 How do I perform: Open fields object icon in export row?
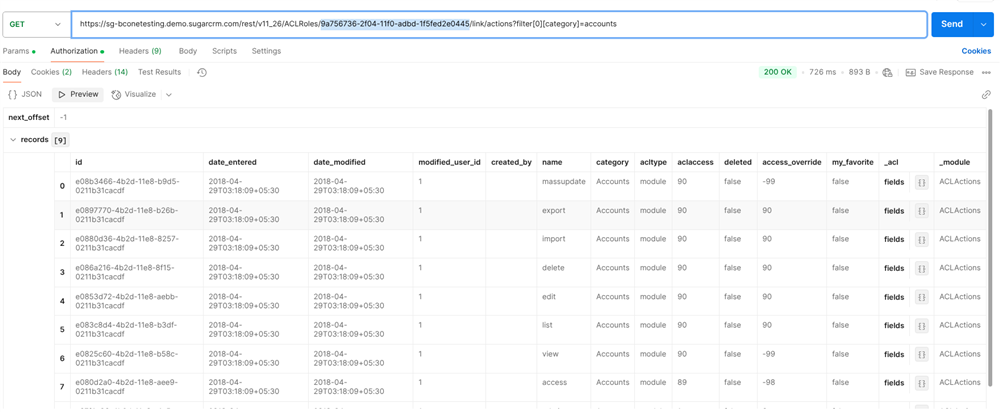[921, 211]
